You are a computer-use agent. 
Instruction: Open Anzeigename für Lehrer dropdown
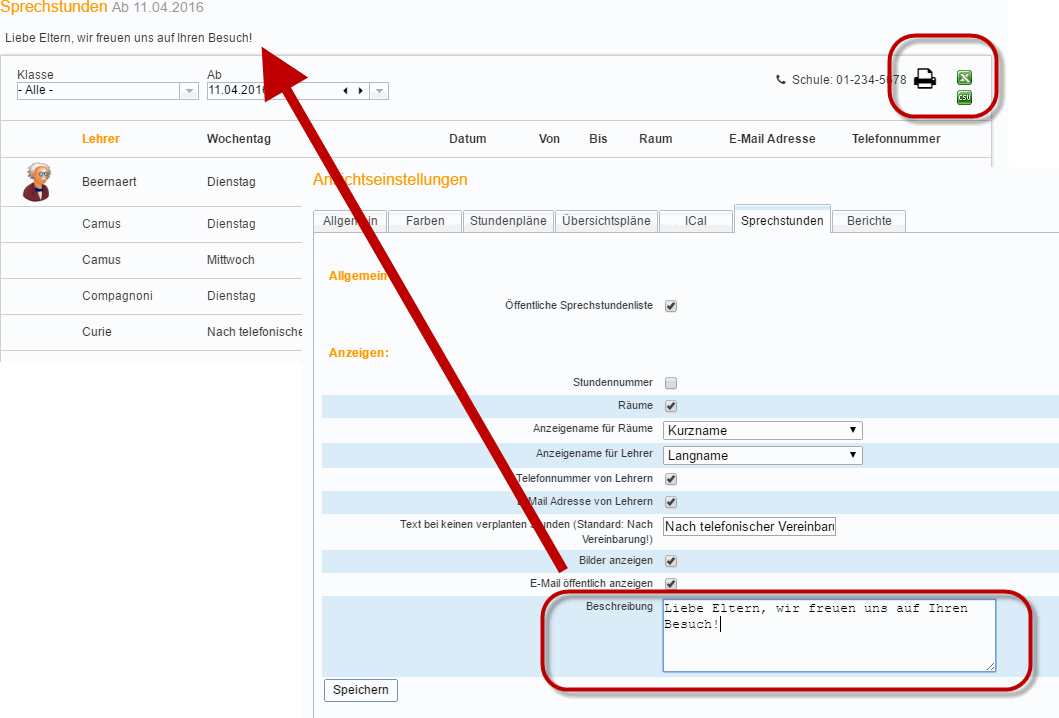[x=763, y=455]
